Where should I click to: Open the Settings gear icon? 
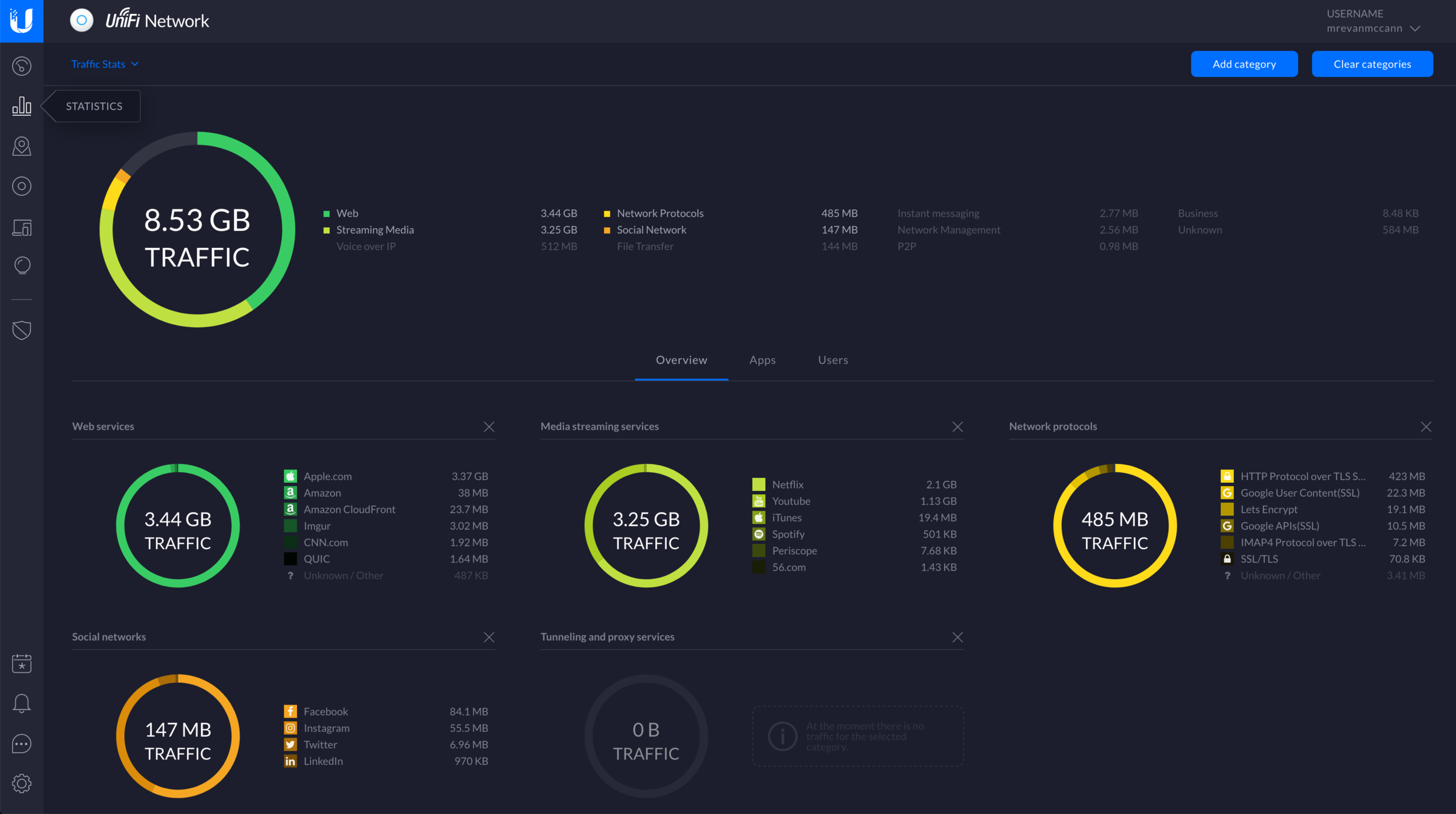click(22, 784)
